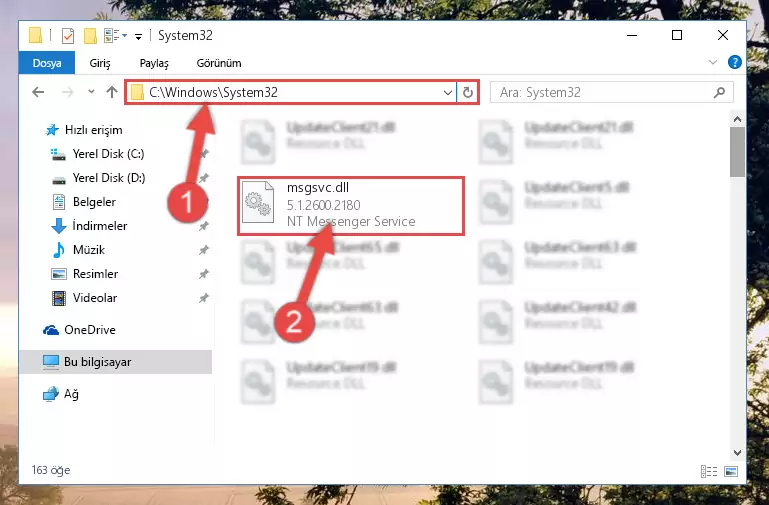This screenshot has width=769, height=505.
Task: Switch to large icons view in status bar
Action: 731,472
